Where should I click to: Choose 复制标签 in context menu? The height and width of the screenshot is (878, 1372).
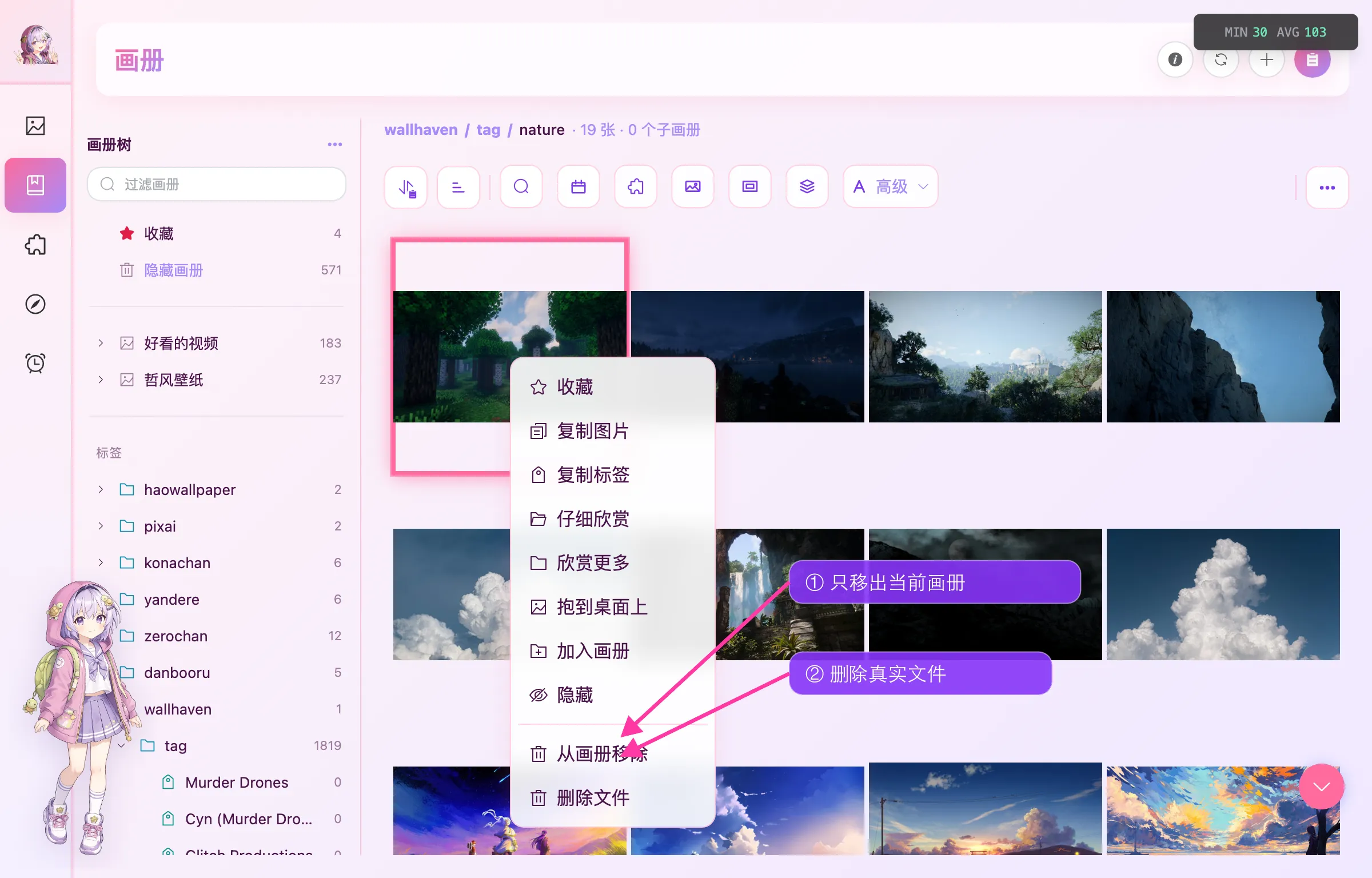click(x=613, y=475)
